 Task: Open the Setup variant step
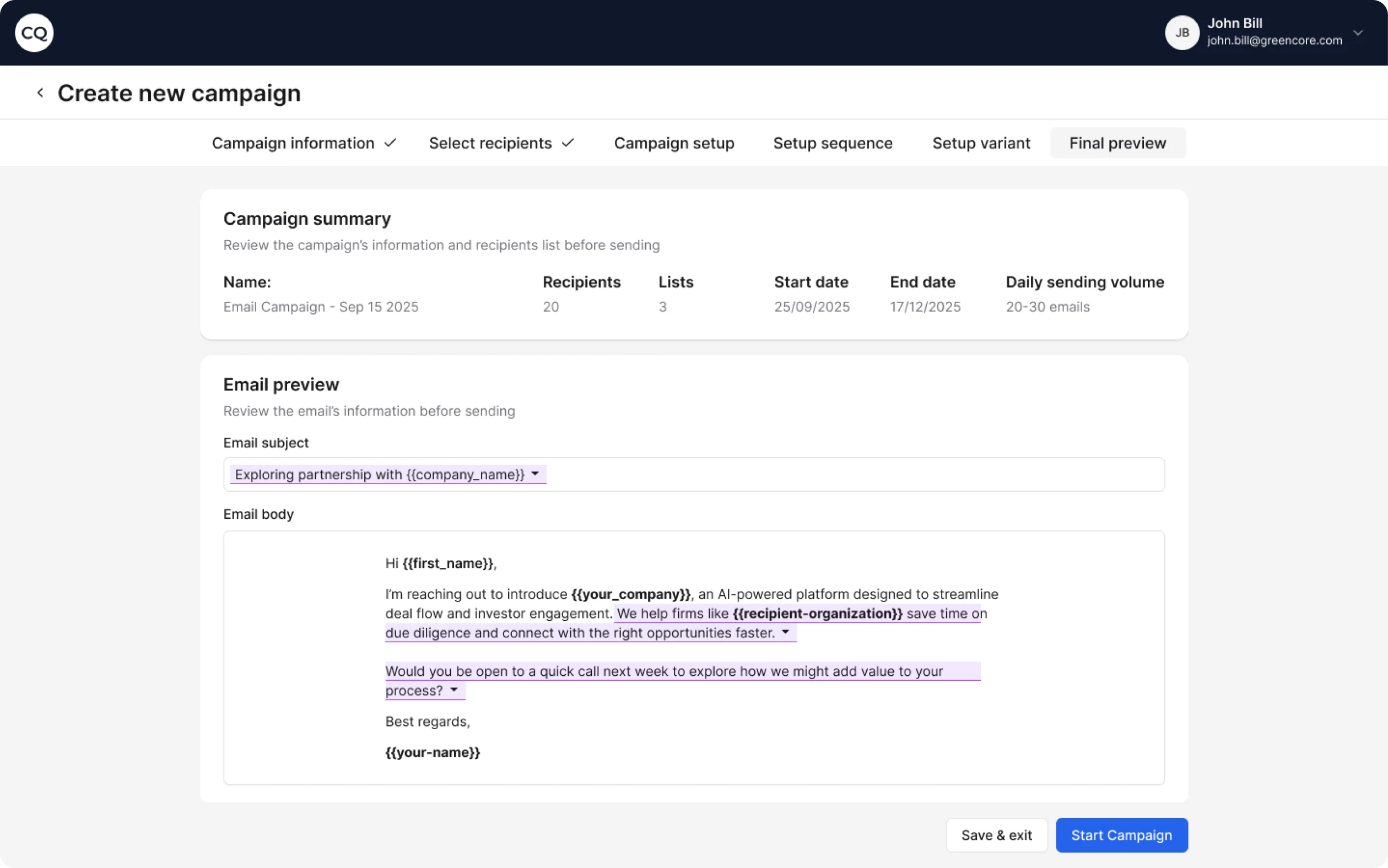tap(981, 143)
